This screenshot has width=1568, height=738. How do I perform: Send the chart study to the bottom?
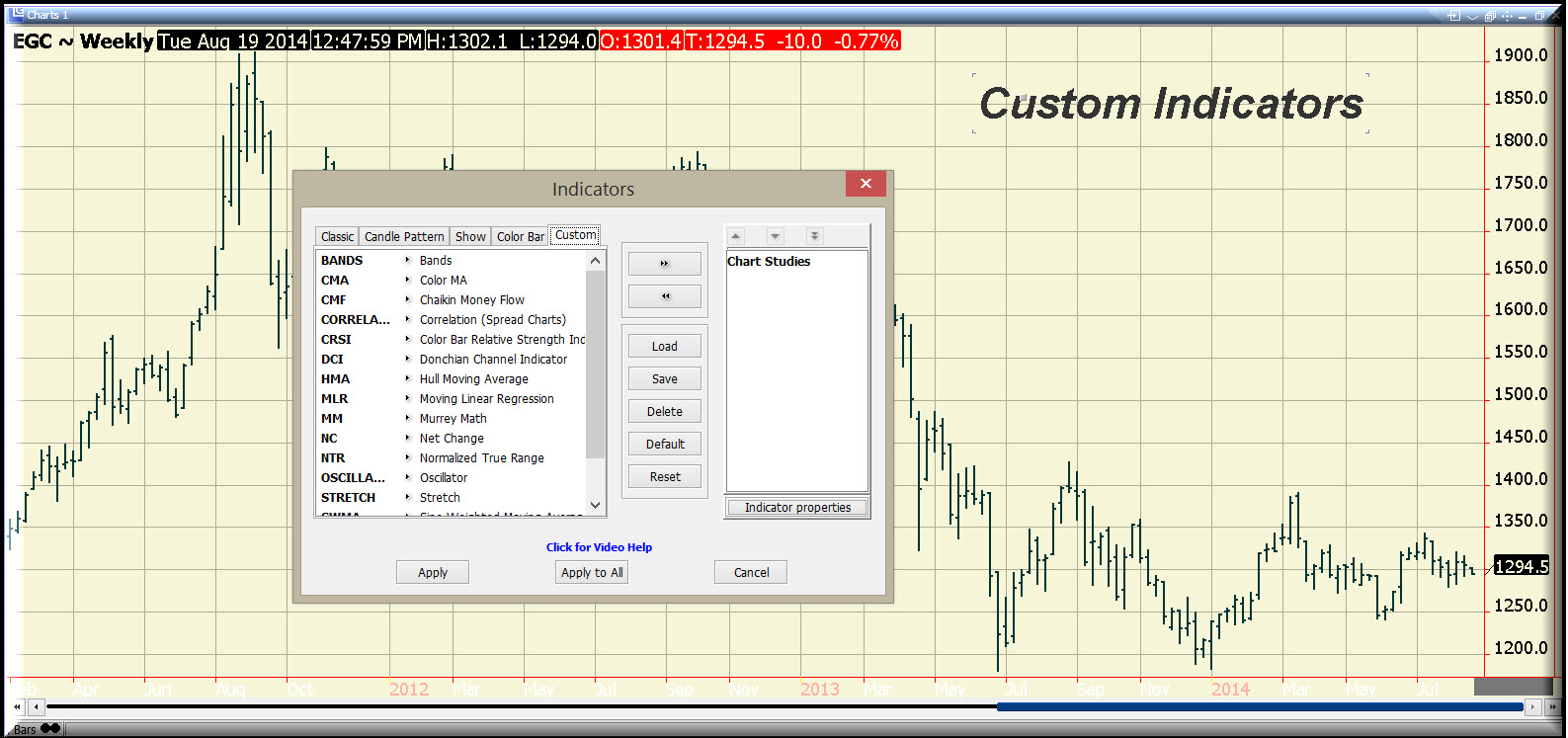coord(814,236)
